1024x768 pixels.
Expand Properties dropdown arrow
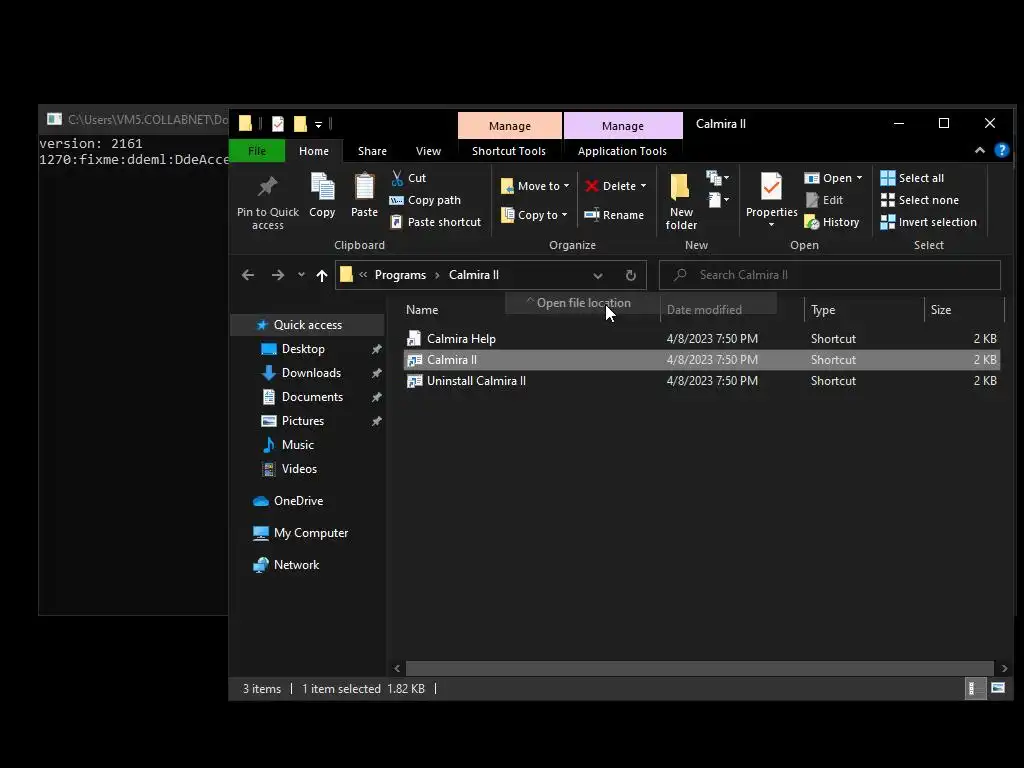pyautogui.click(x=771, y=225)
